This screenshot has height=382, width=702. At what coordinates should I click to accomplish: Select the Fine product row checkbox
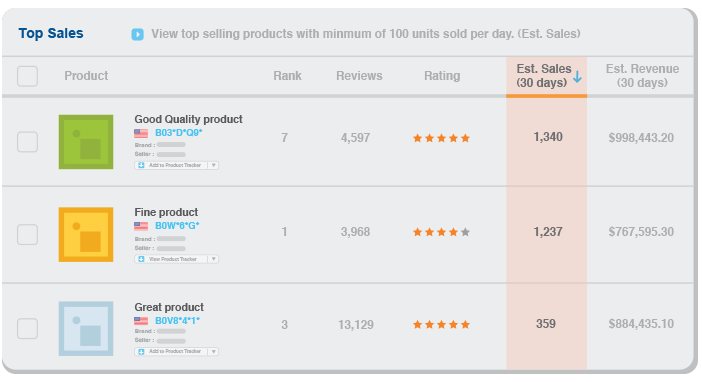[x=27, y=235]
